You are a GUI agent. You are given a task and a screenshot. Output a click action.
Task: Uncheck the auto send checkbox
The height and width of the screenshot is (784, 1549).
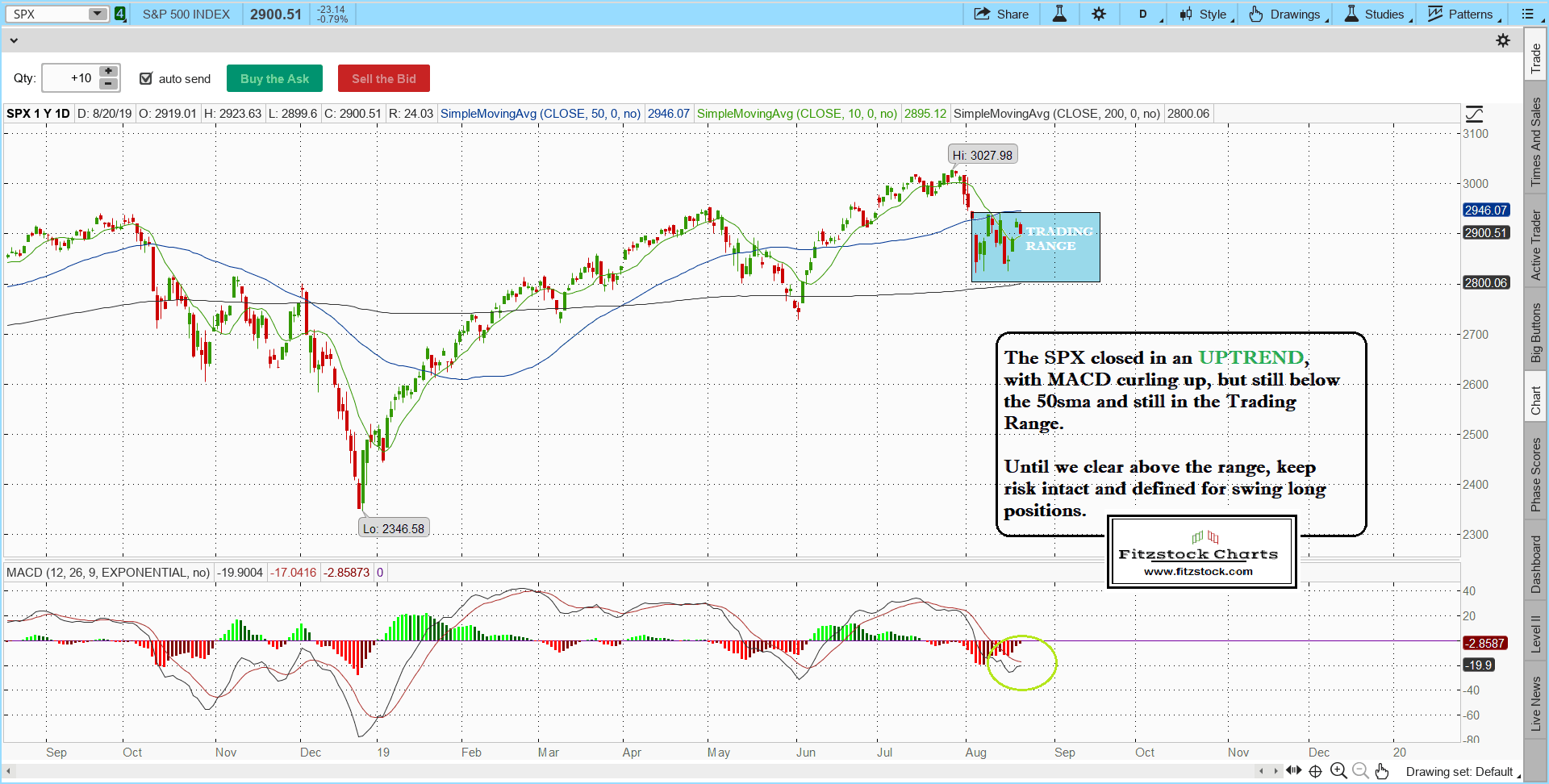[x=146, y=78]
